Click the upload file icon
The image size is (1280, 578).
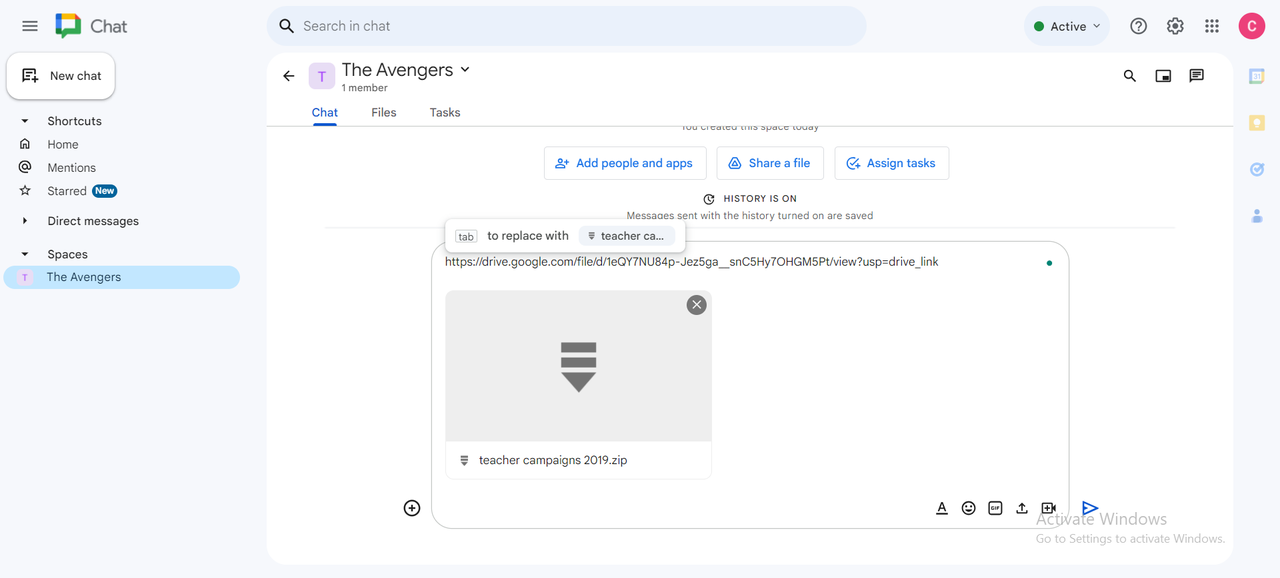coord(1022,508)
